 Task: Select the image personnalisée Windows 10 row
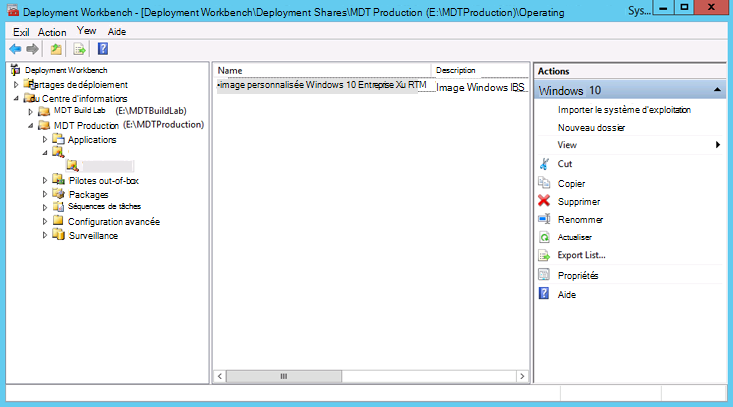pos(322,85)
